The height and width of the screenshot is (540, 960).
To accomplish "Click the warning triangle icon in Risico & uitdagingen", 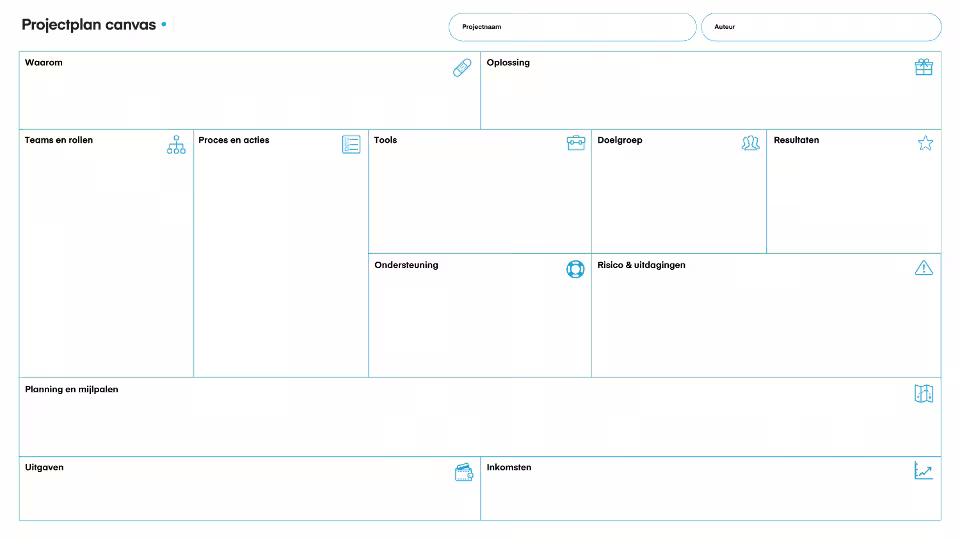I will (923, 268).
